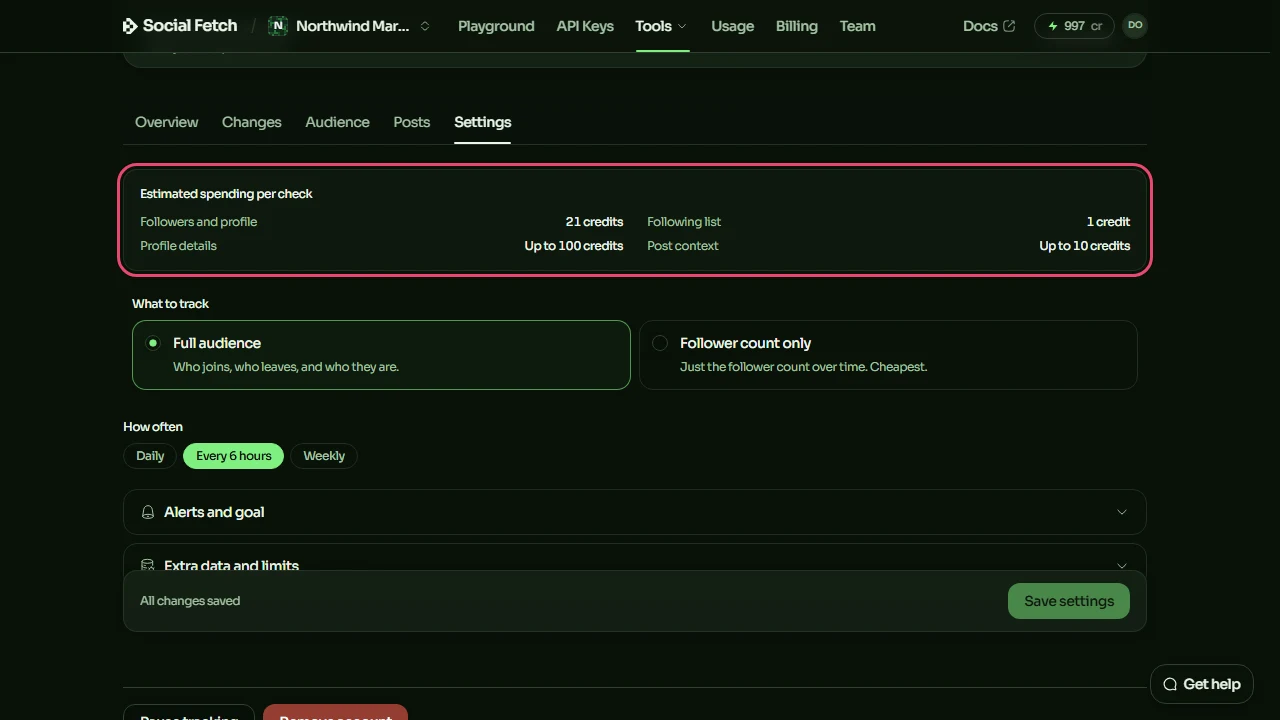Image resolution: width=1280 pixels, height=720 pixels.
Task: Switch to the Overview tab
Action: (x=167, y=122)
